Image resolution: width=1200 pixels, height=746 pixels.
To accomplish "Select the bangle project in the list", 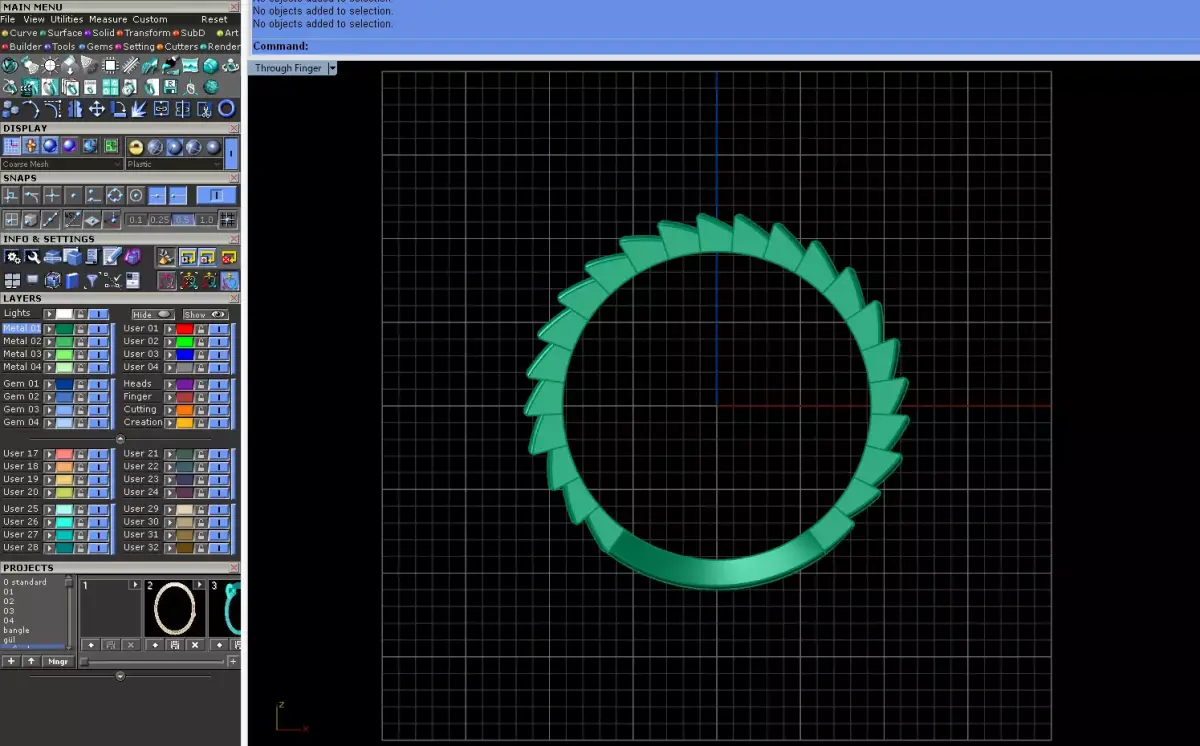I will click(16, 630).
